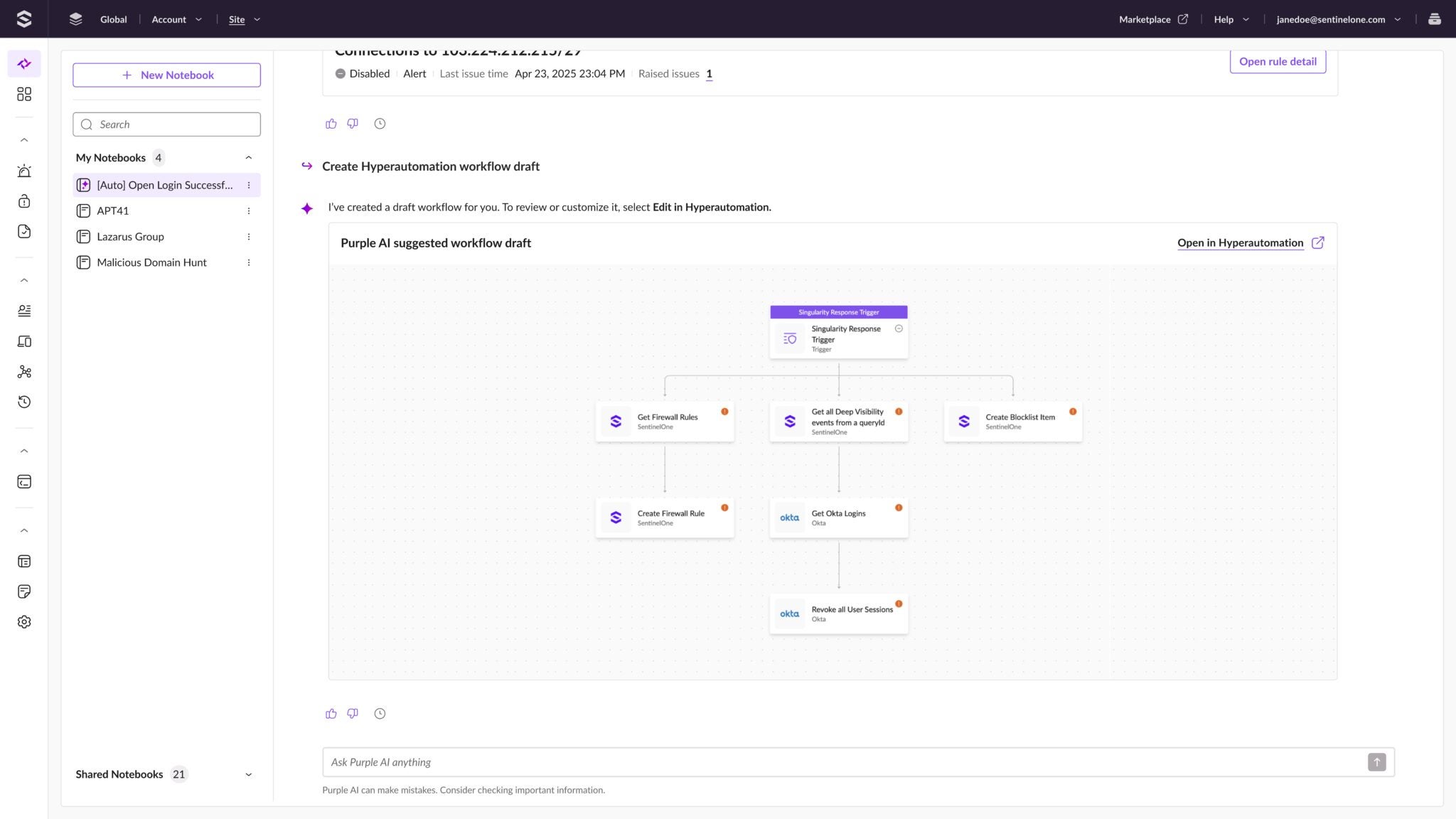Screen dimensions: 1456x819
Task: Click the clock icon below the workflow draft
Action: (x=380, y=713)
